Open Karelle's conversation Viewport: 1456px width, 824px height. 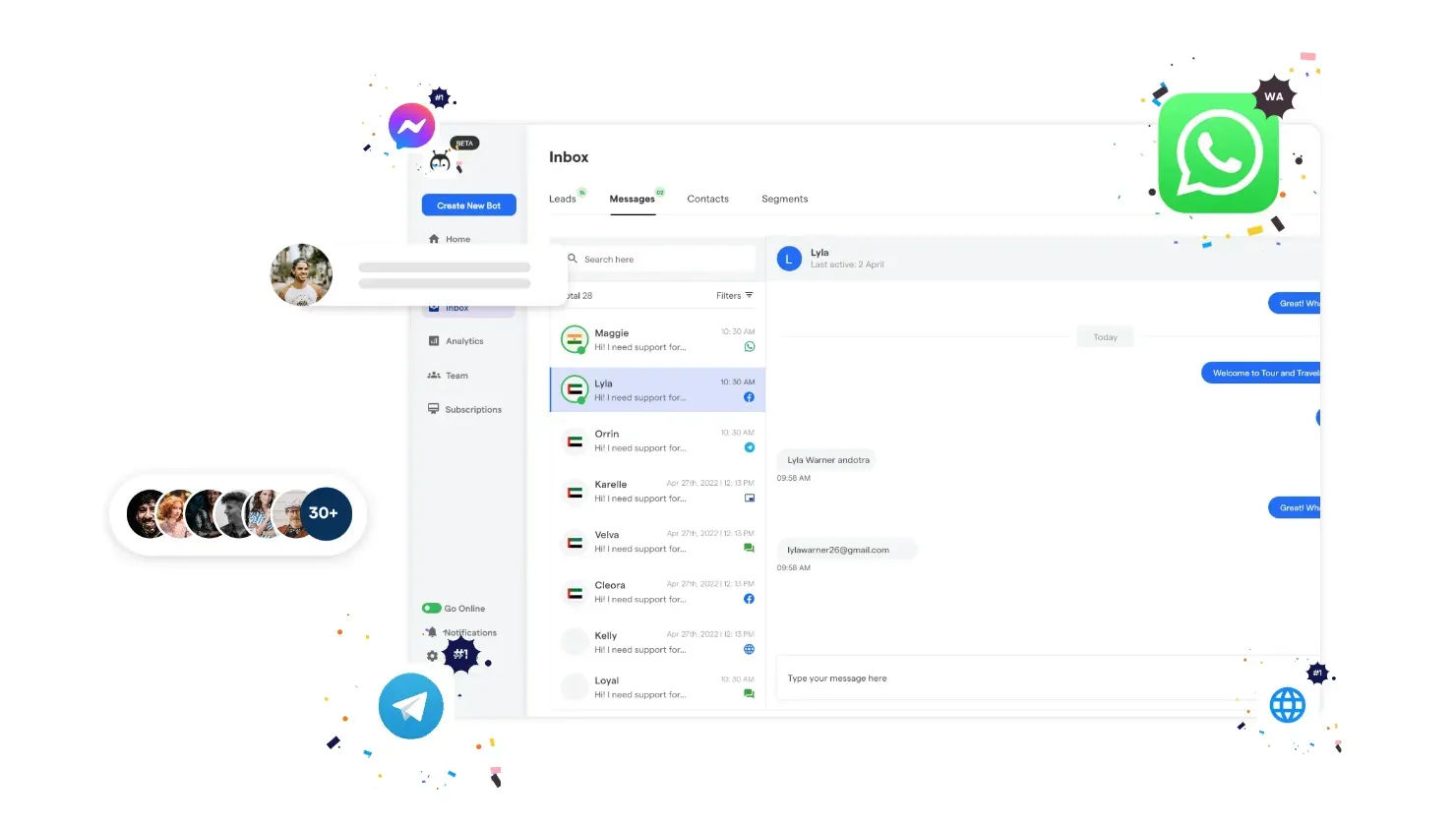click(x=657, y=491)
